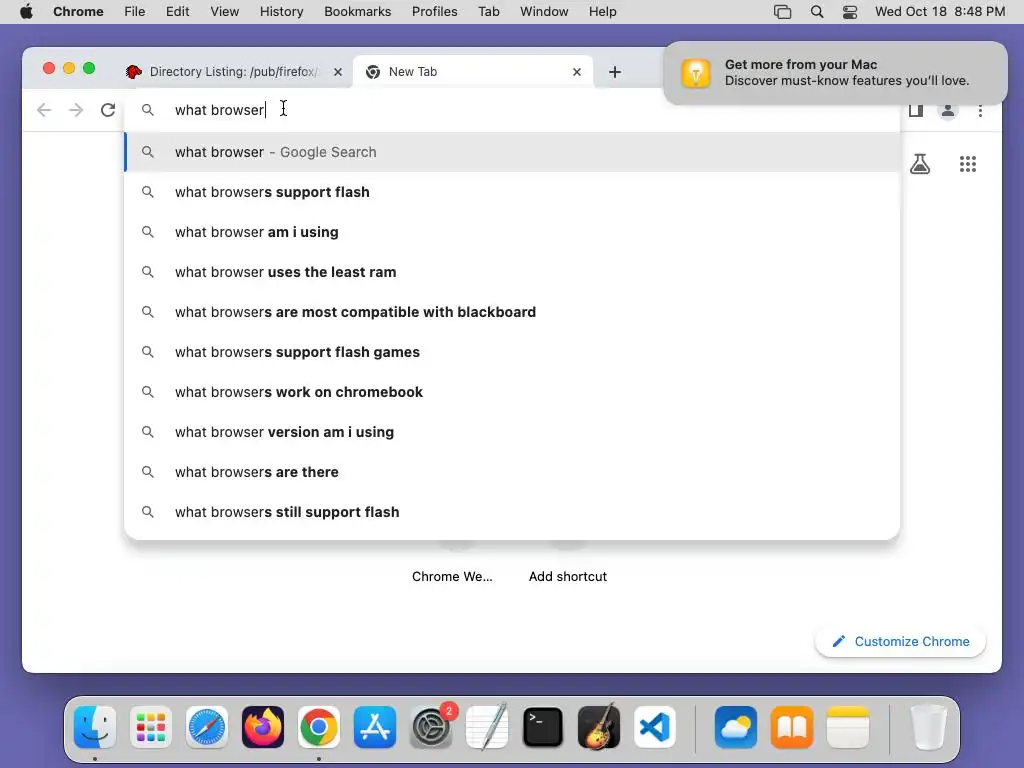Click the Chrome forward arrow button
The height and width of the screenshot is (768, 1024).
76,110
